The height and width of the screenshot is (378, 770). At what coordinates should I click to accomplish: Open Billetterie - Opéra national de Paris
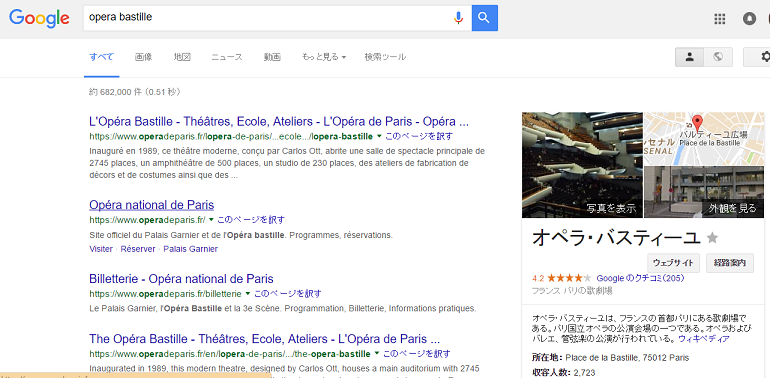pyautogui.click(x=181, y=279)
